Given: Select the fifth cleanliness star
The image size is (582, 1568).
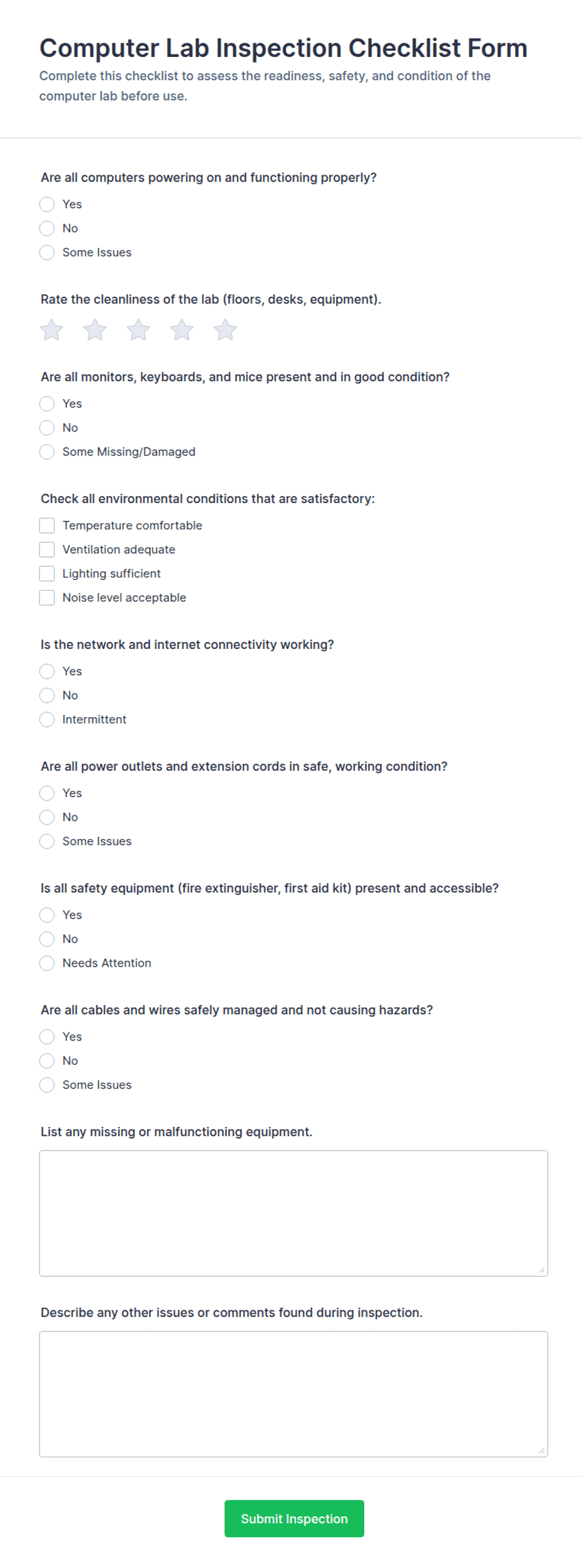Looking at the screenshot, I should point(225,330).
